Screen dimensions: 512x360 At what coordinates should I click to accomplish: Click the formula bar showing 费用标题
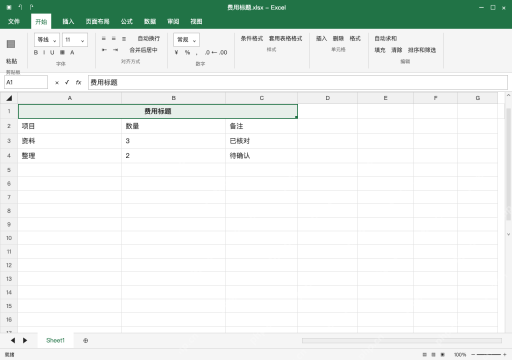click(298, 82)
